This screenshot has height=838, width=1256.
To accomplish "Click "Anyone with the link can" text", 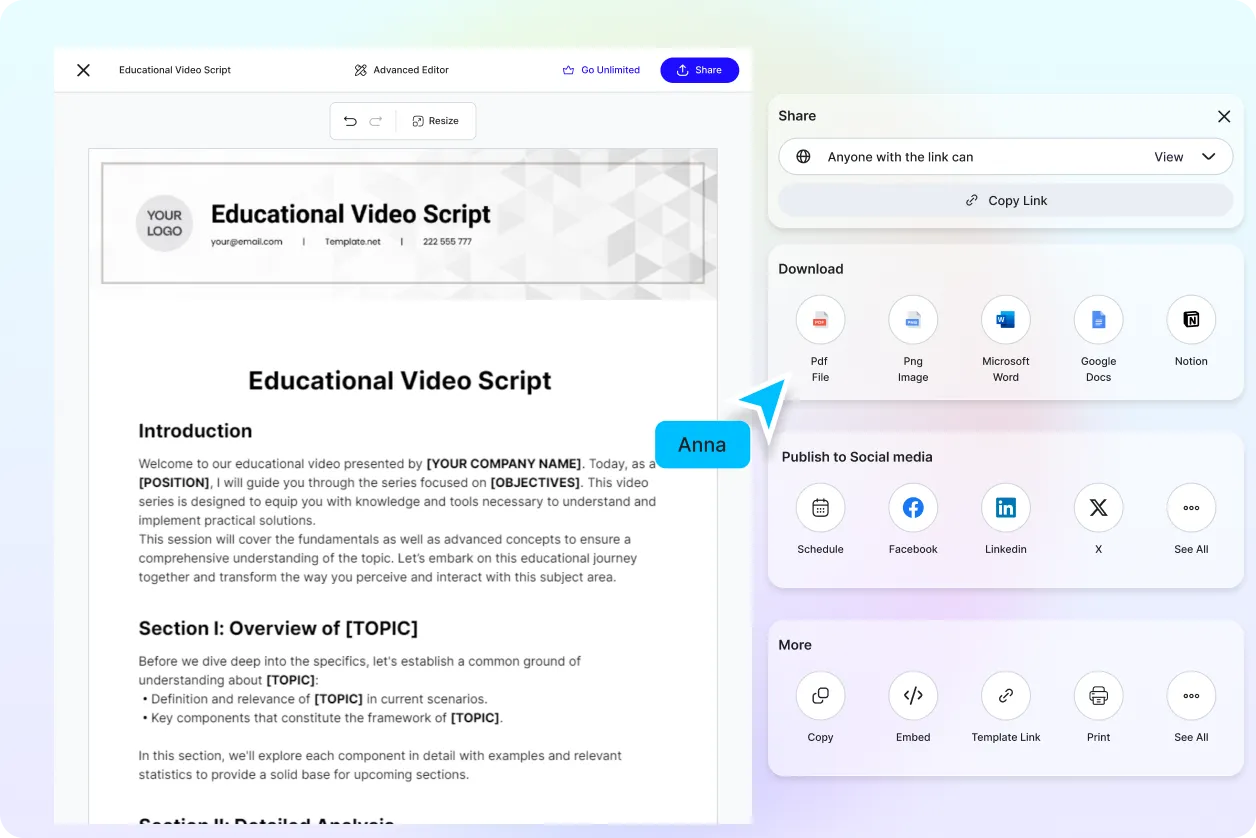I will click(x=900, y=157).
